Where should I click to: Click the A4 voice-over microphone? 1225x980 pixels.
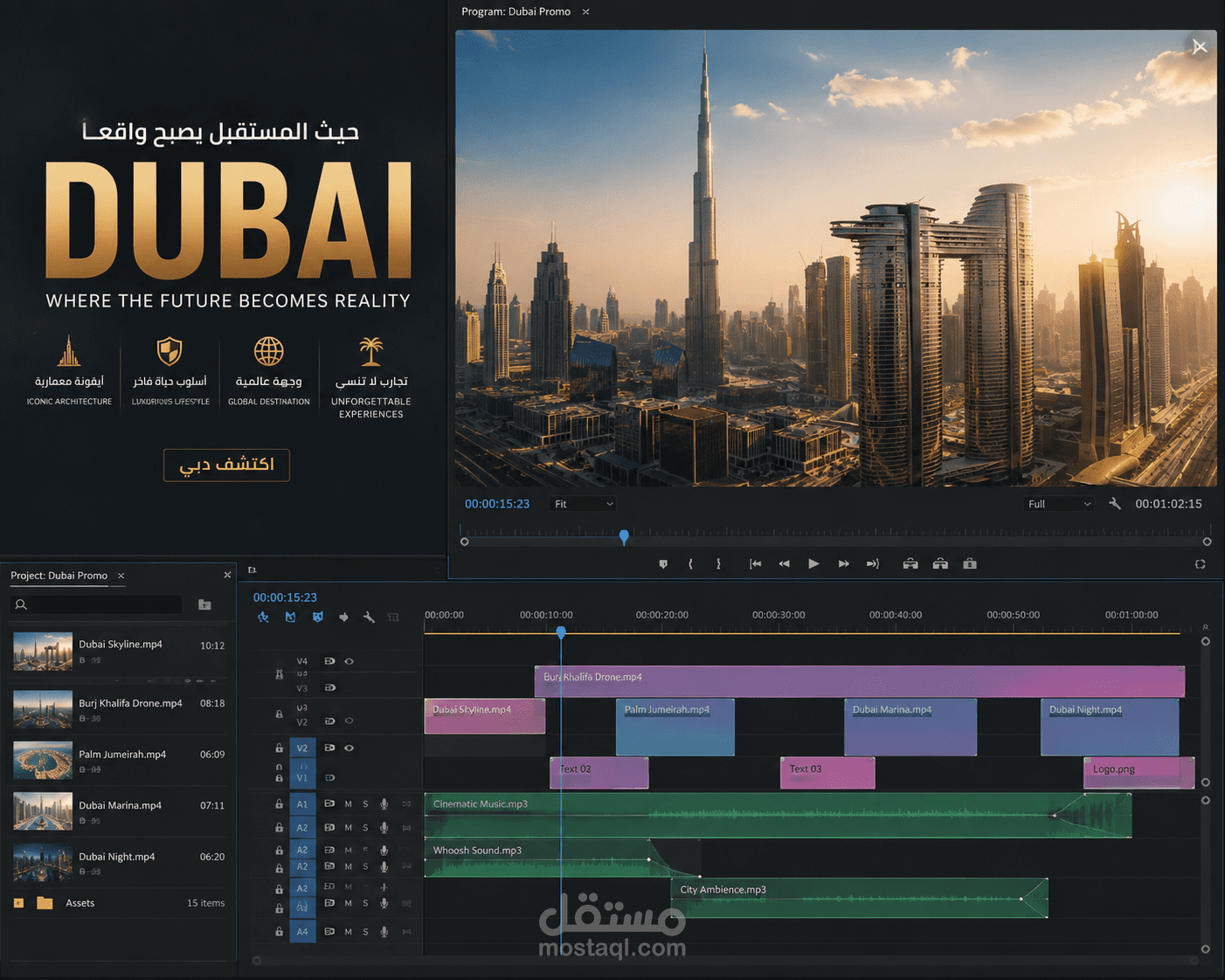pyautogui.click(x=384, y=932)
